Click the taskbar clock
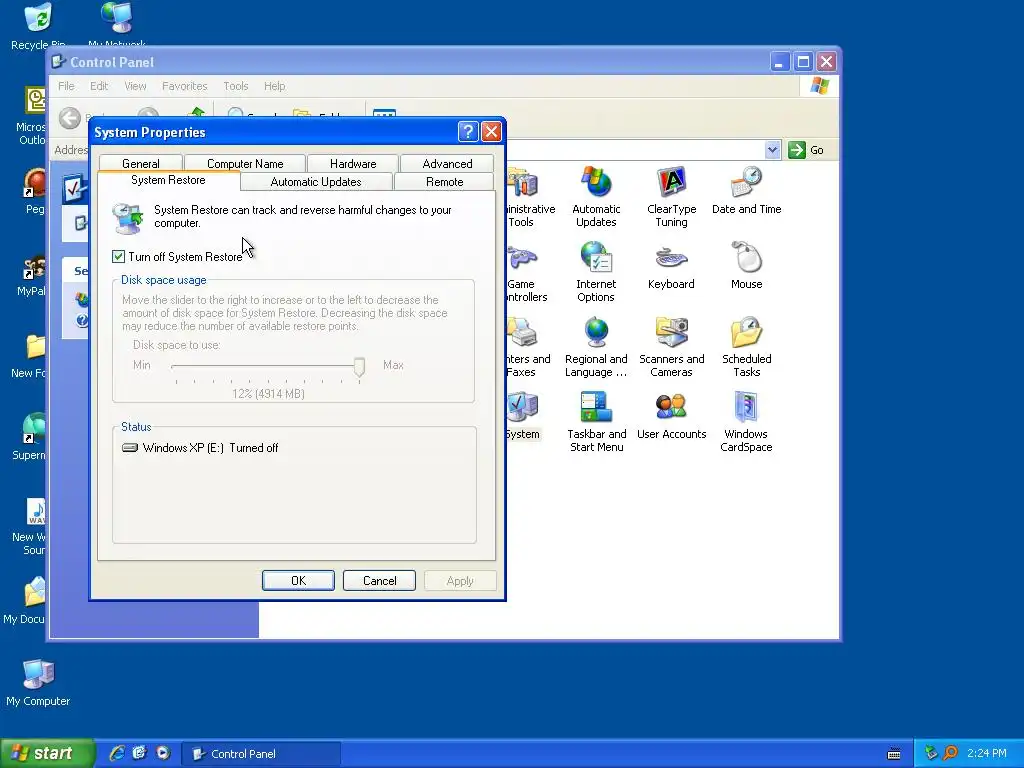The height and width of the screenshot is (768, 1024). pos(987,753)
